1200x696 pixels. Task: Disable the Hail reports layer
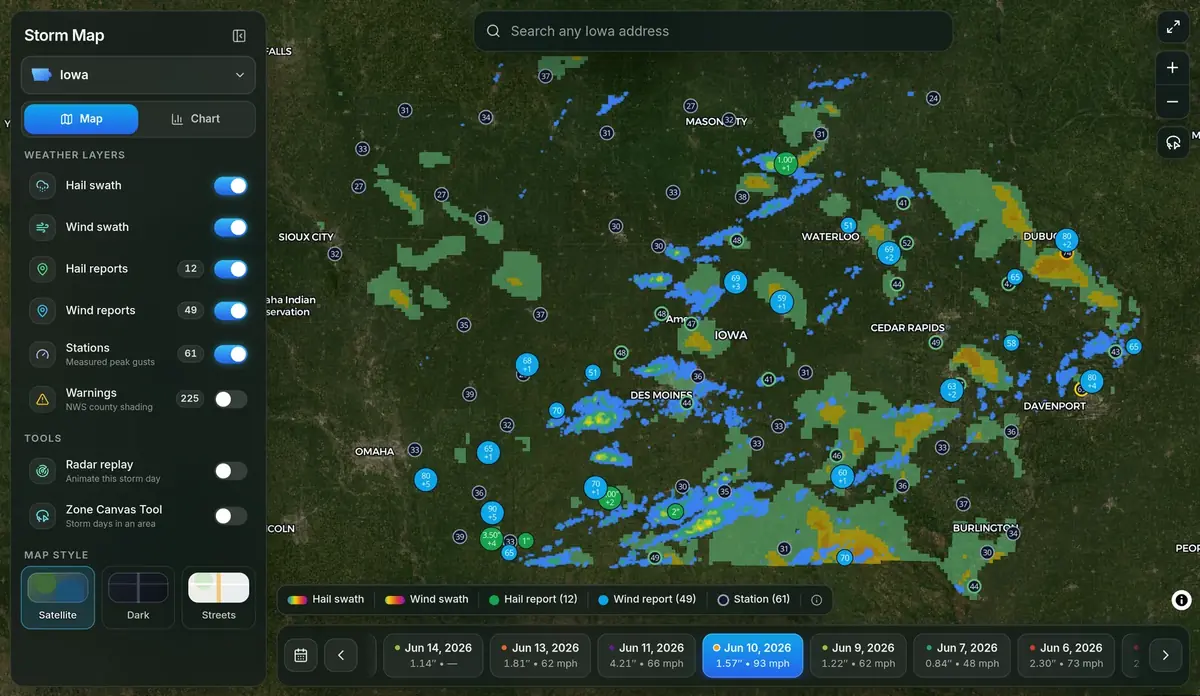pos(230,269)
